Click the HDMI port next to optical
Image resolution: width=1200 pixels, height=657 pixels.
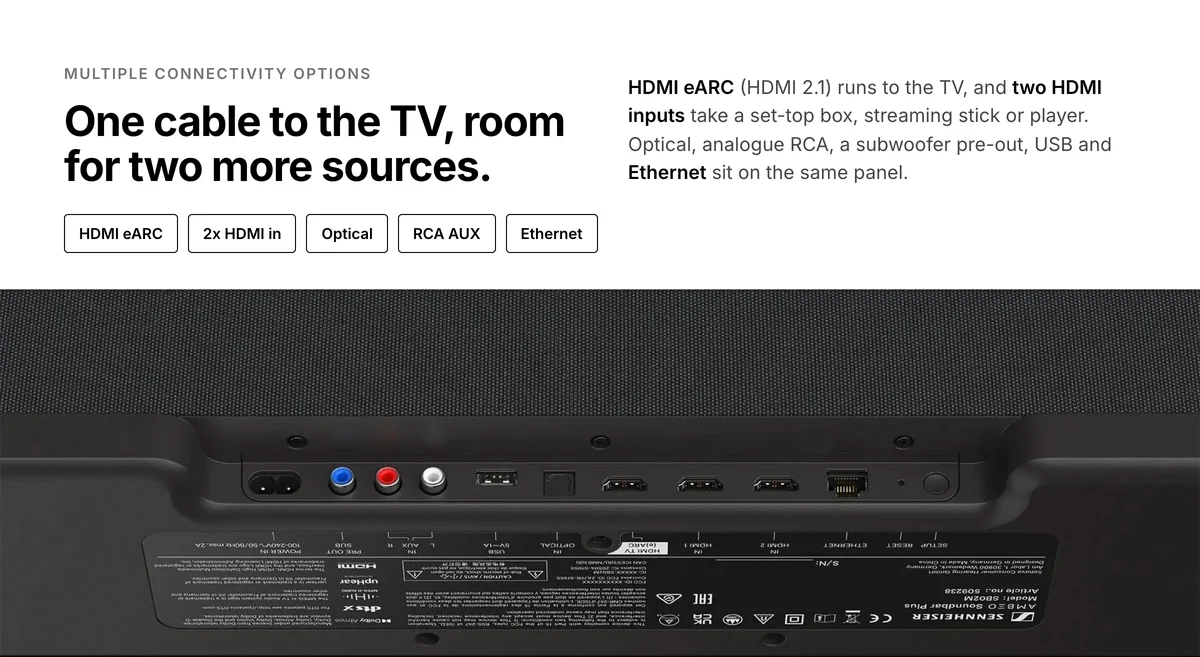pyautogui.click(x=623, y=485)
